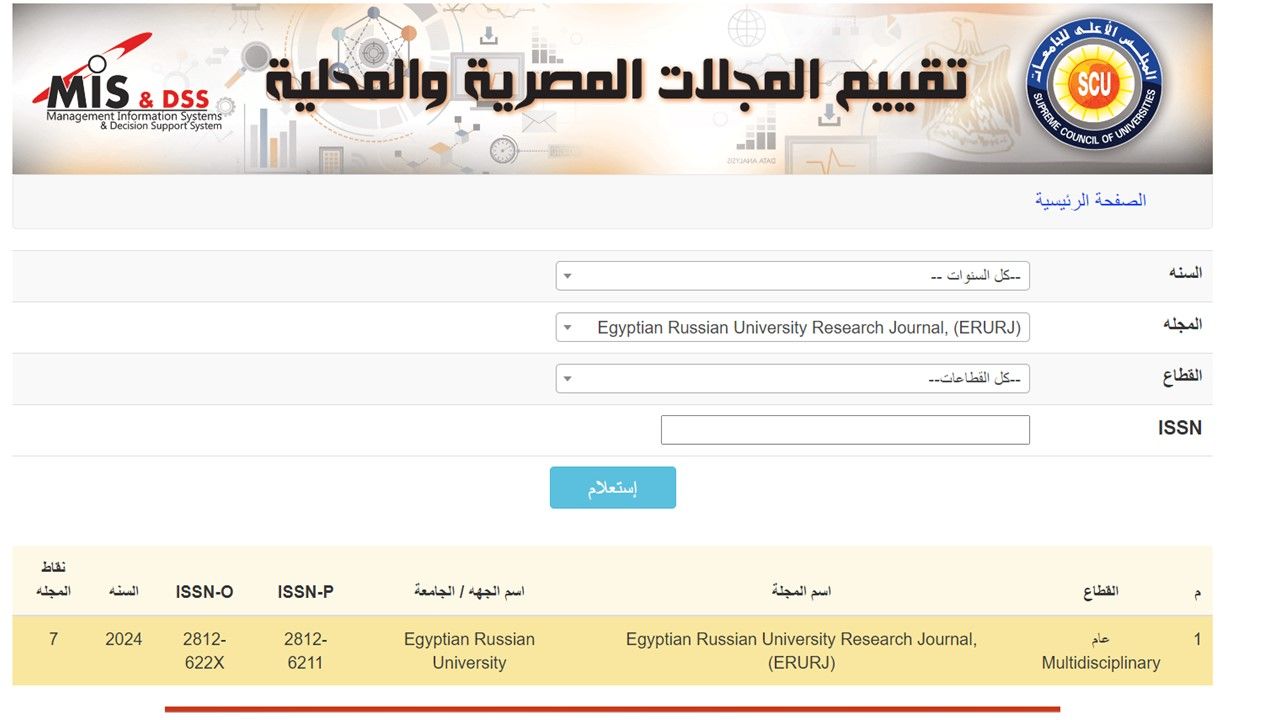Viewport: 1280px width, 720px height.
Task: Click the السنه form label
Action: 1185,273
